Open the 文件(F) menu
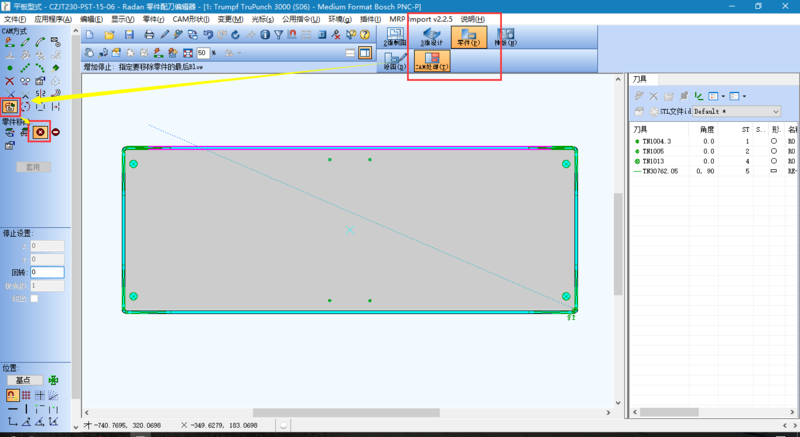Viewport: 800px width, 437px height. coord(15,19)
